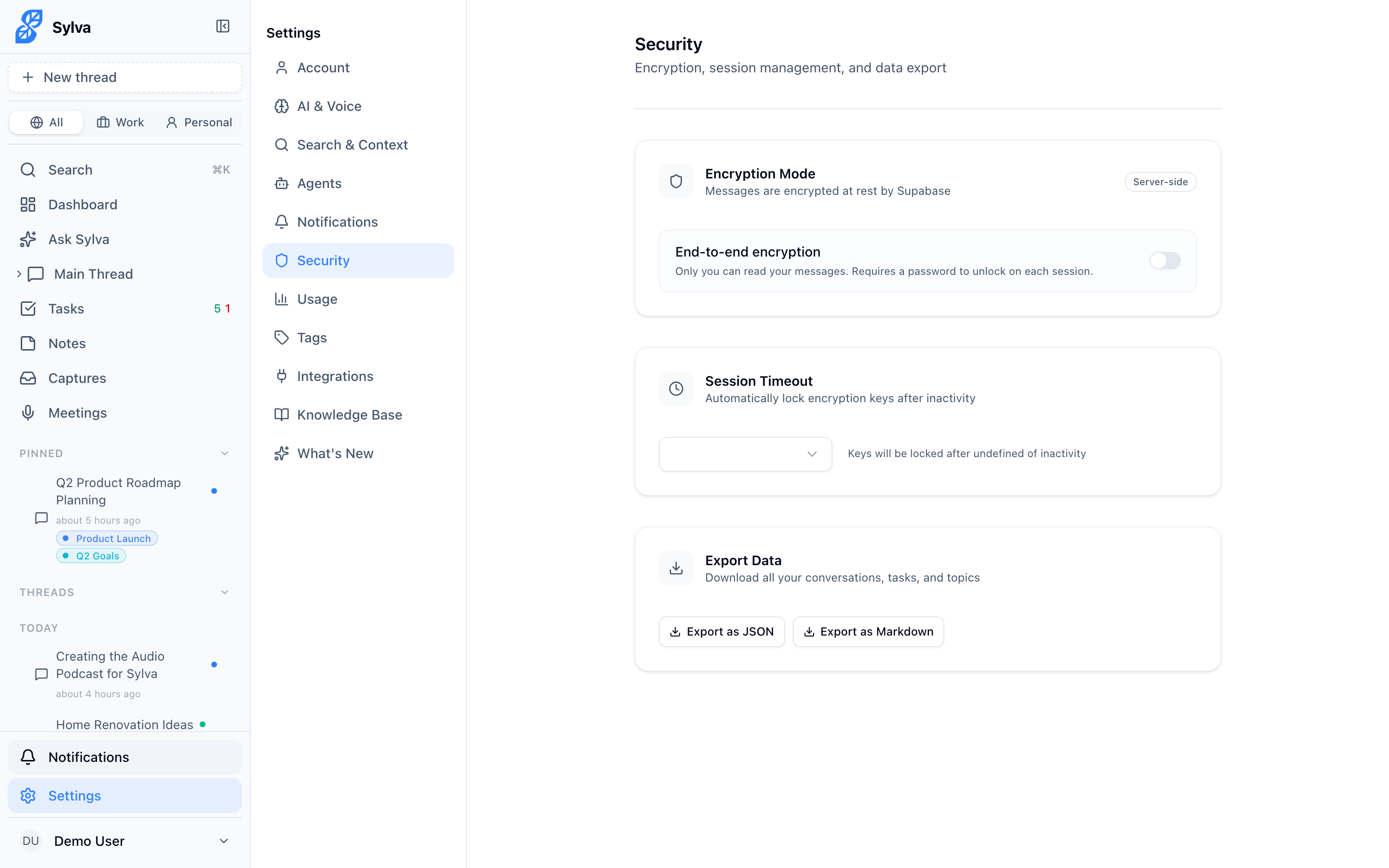Open settings Notifications bell icon
The width and height of the screenshot is (1389, 868).
click(x=281, y=222)
